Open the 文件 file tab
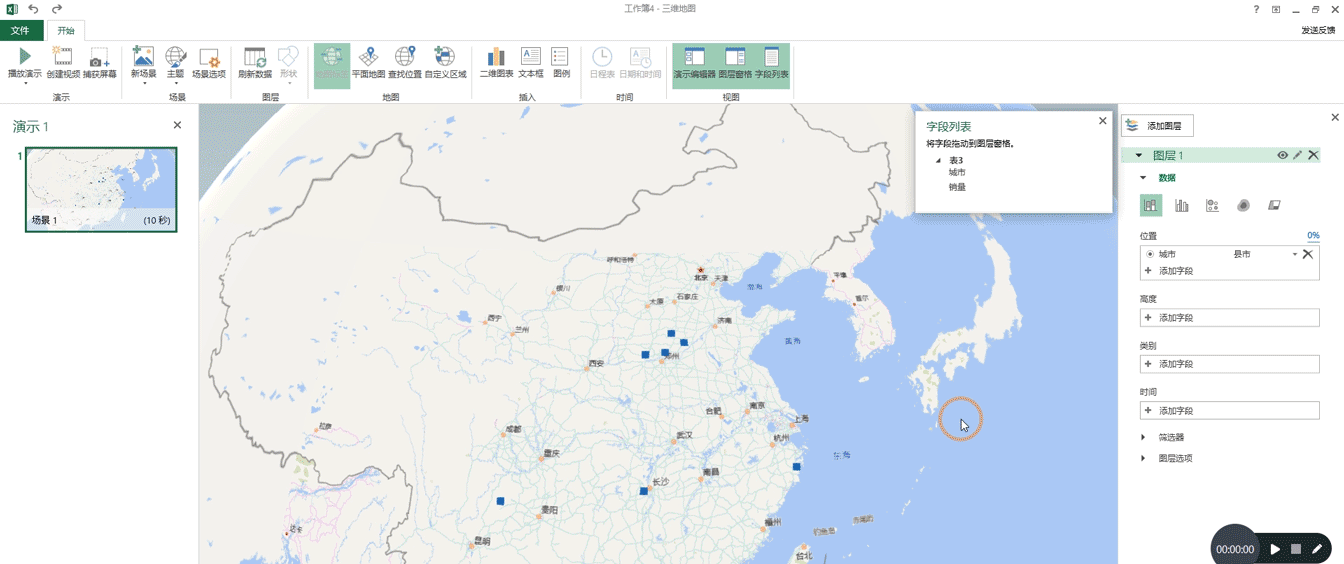The height and width of the screenshot is (564, 1344). 20,31
